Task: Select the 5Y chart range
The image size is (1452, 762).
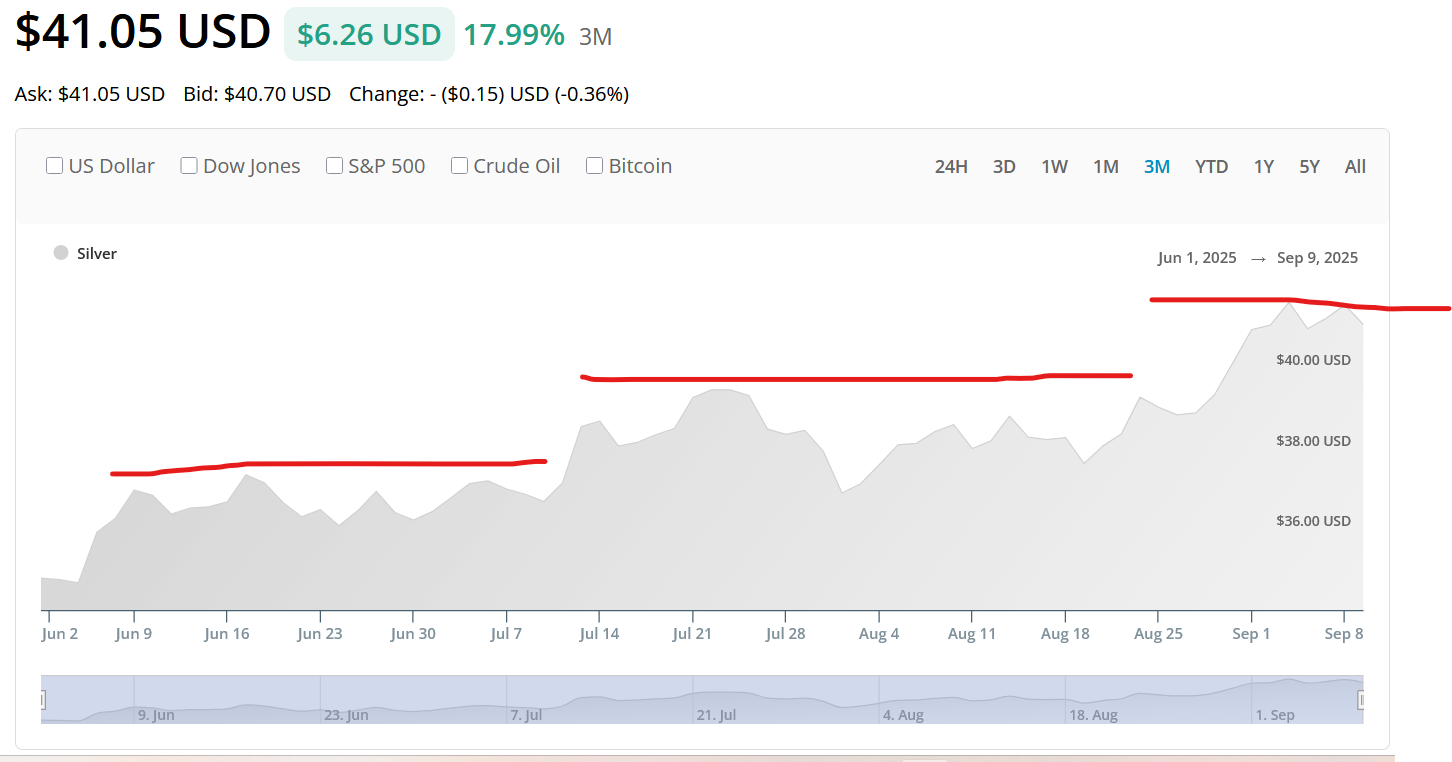Action: tap(1310, 167)
